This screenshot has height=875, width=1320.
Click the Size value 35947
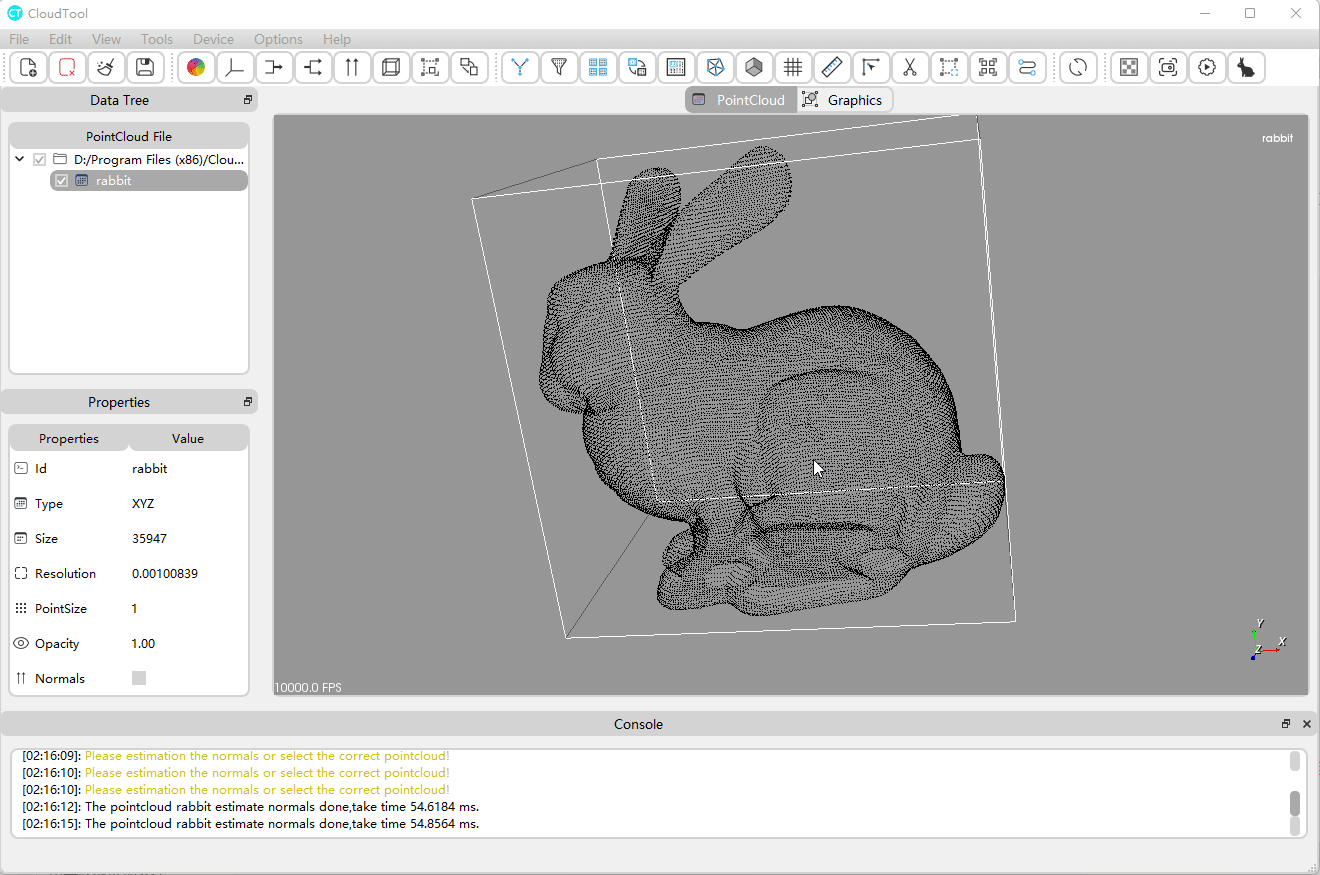[149, 539]
